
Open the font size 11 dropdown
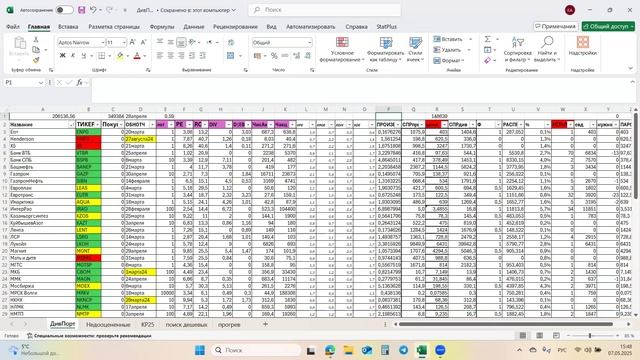click(x=124, y=42)
